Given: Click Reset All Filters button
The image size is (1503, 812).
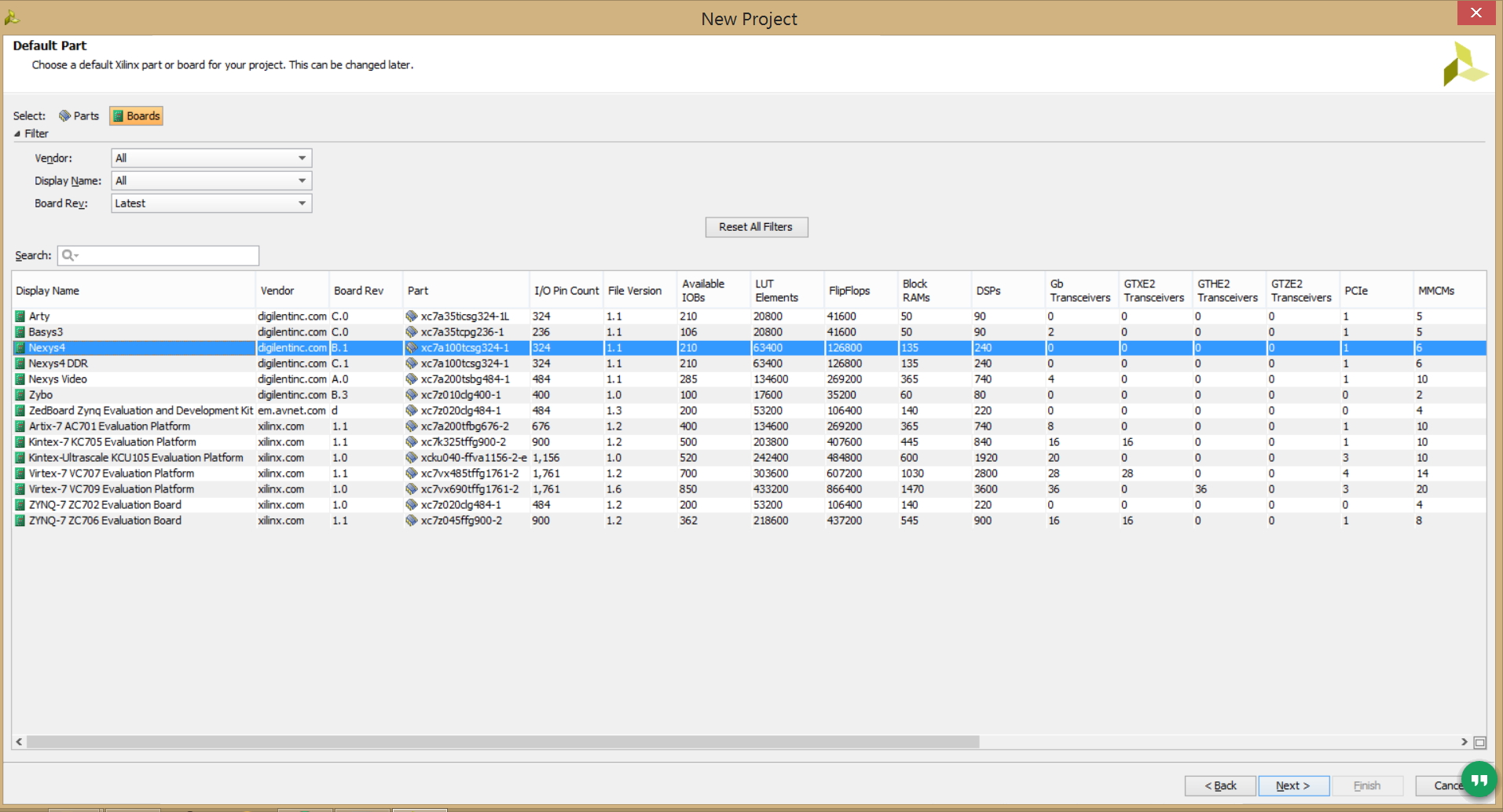Looking at the screenshot, I should click(x=756, y=227).
